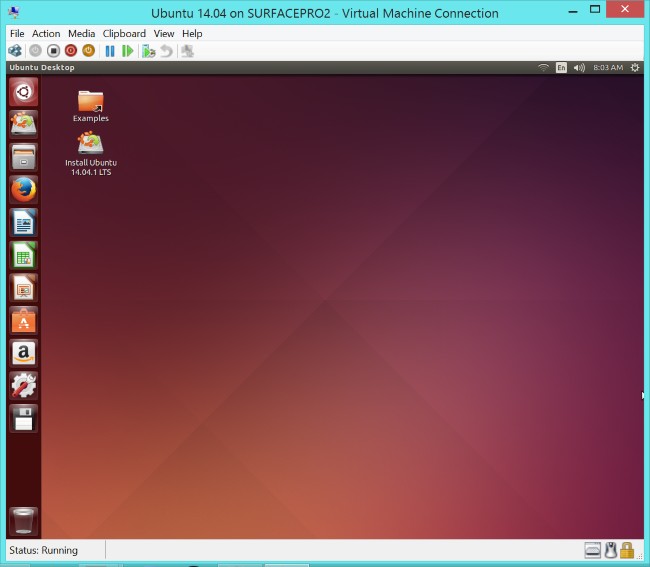Screen dimensions: 650x567
Task: Open the Media menu
Action: [82, 34]
